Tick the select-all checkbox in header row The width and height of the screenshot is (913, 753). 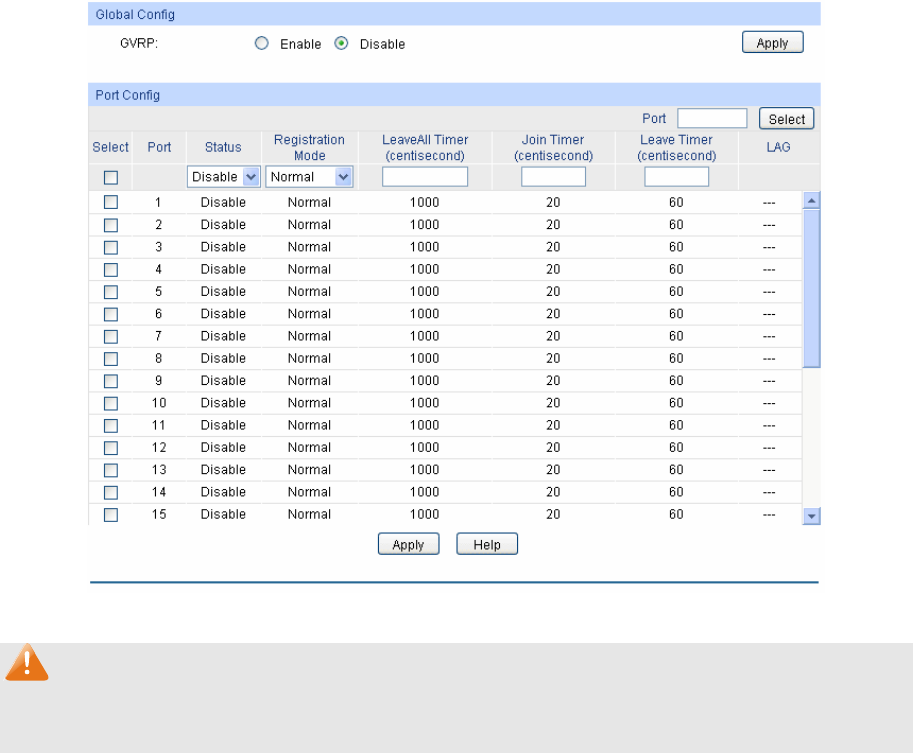click(x=111, y=177)
